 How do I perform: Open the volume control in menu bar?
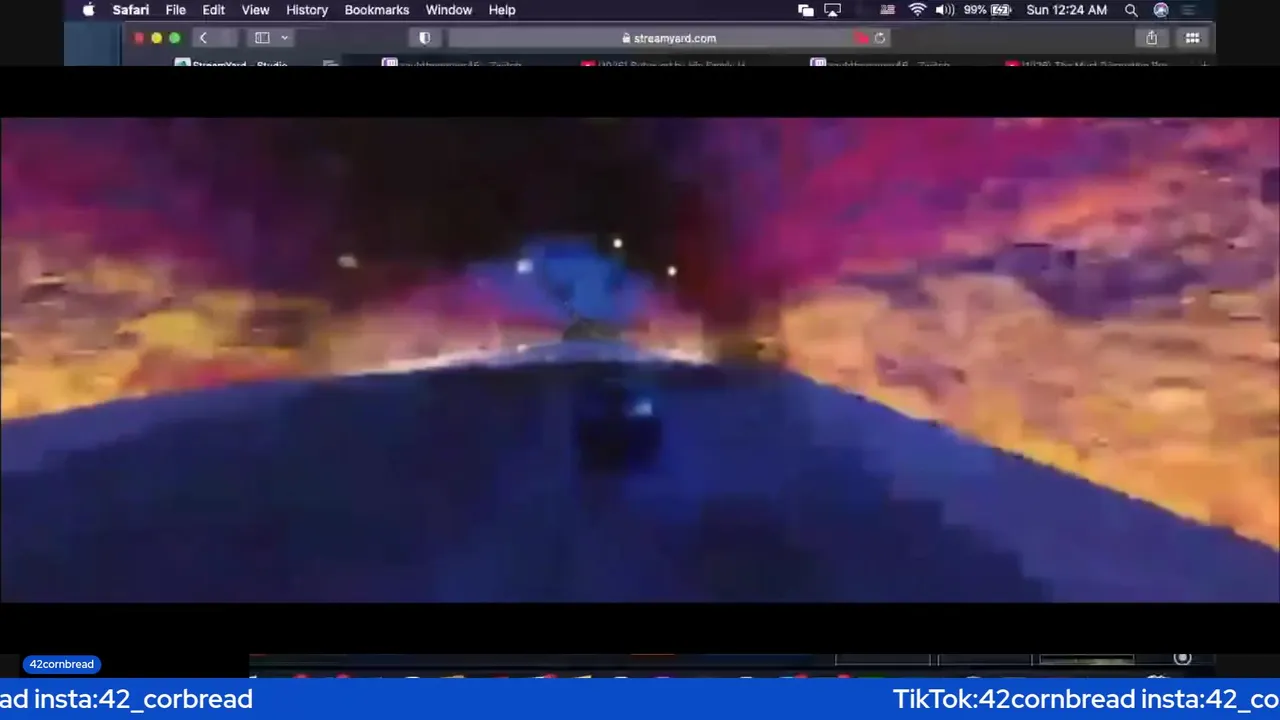pos(944,10)
